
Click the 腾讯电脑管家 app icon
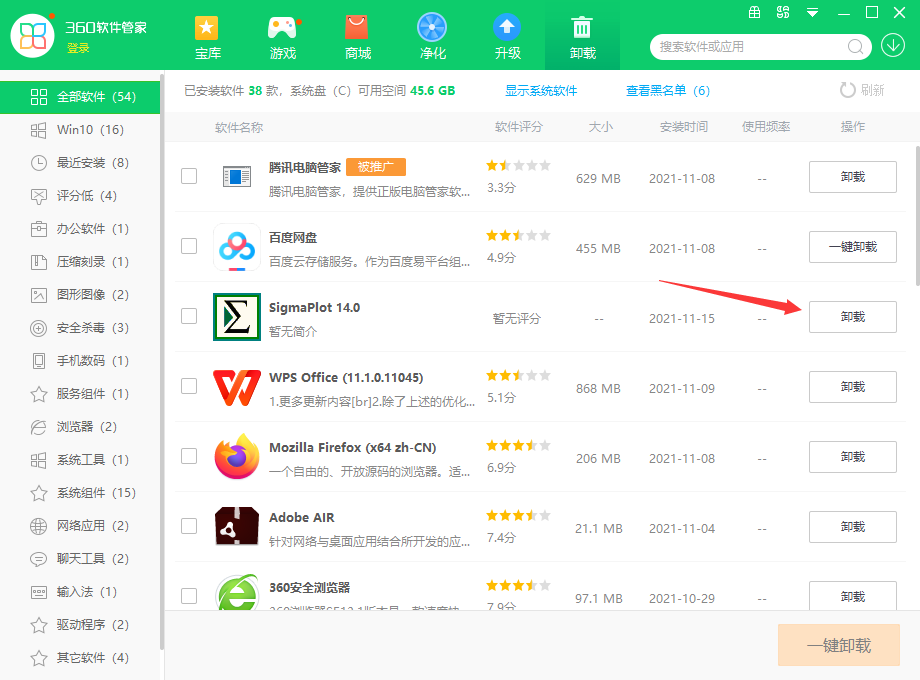pos(236,176)
